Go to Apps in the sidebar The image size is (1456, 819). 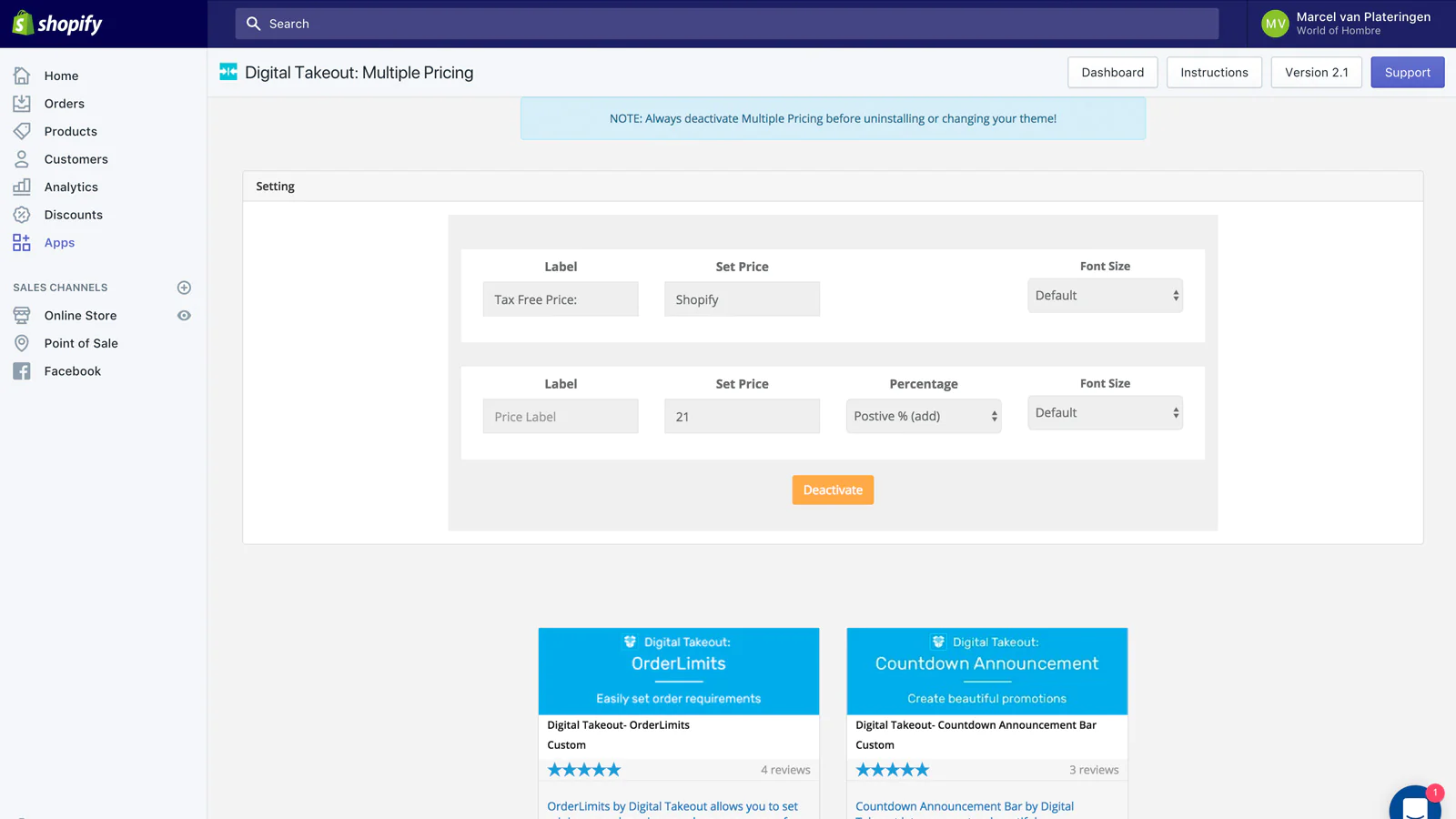(x=59, y=243)
